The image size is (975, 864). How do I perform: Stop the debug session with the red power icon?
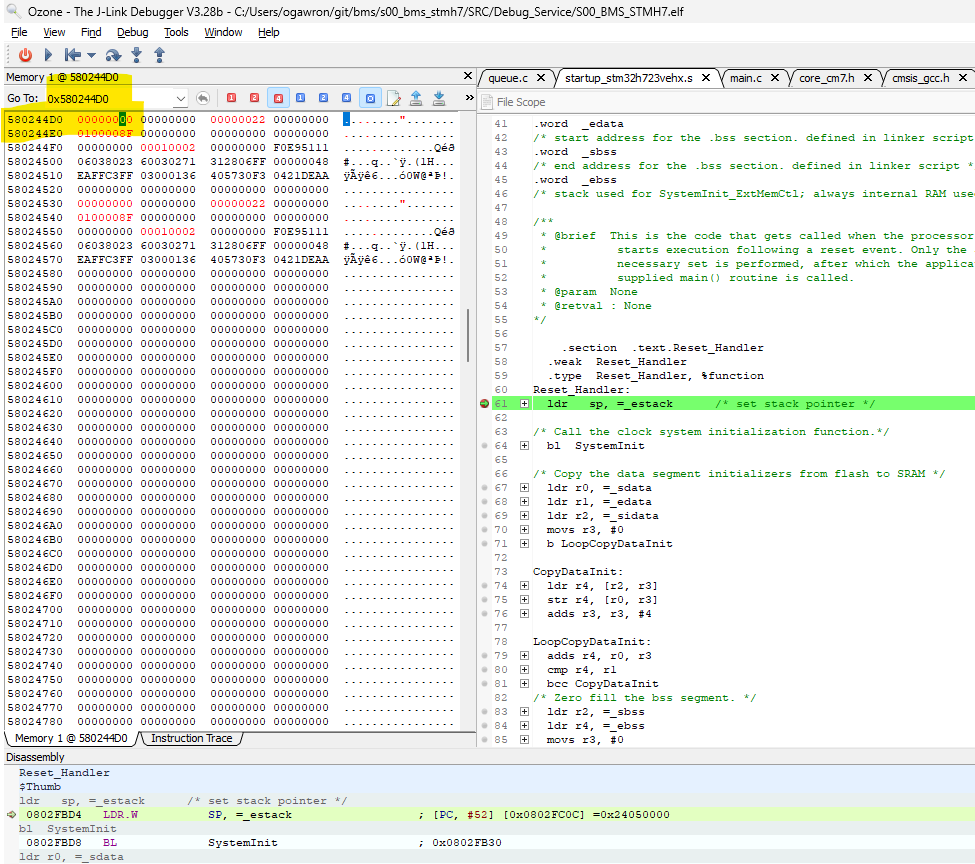coord(25,55)
